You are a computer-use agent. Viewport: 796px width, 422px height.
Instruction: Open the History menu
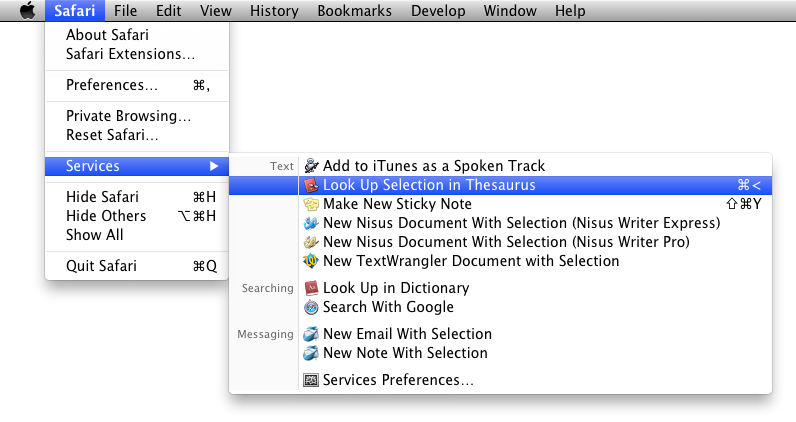point(274,11)
